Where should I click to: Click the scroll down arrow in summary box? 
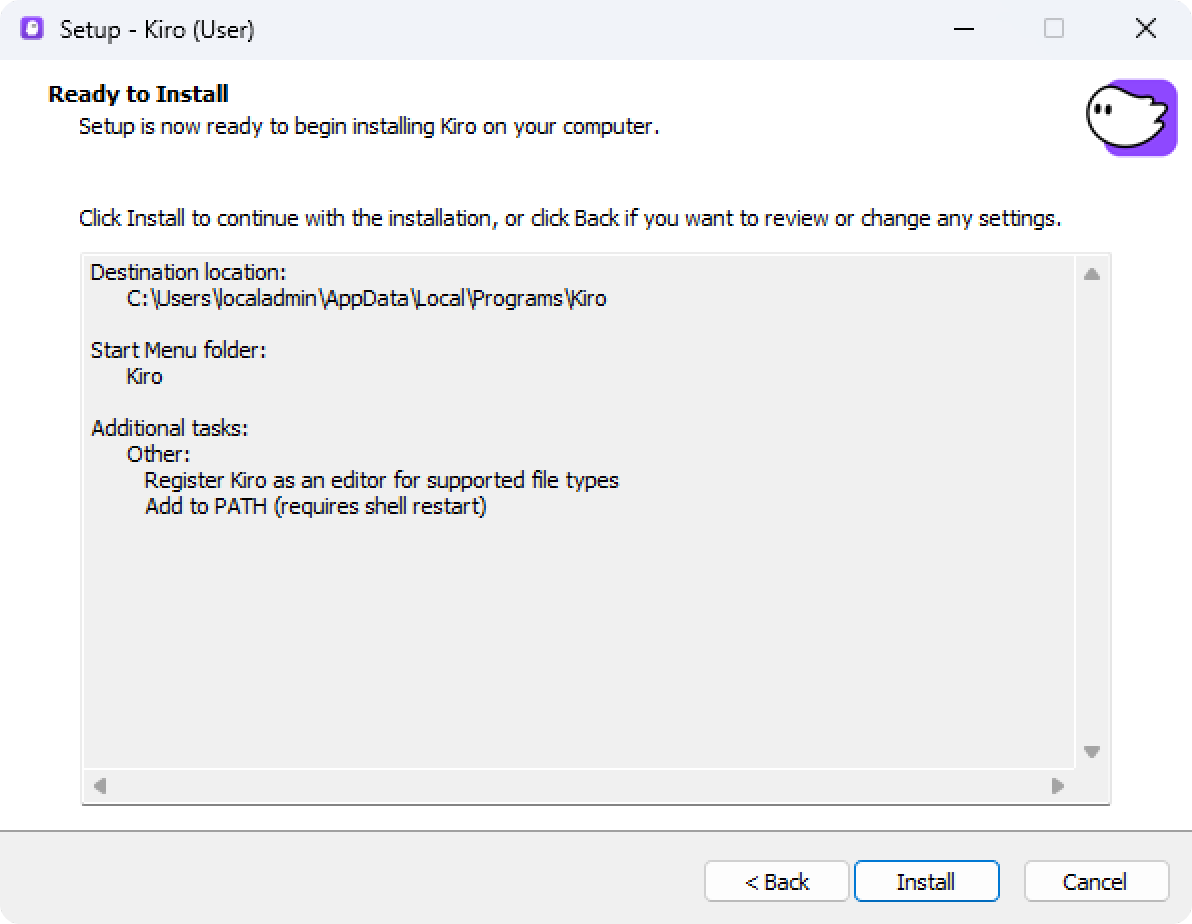click(1092, 751)
